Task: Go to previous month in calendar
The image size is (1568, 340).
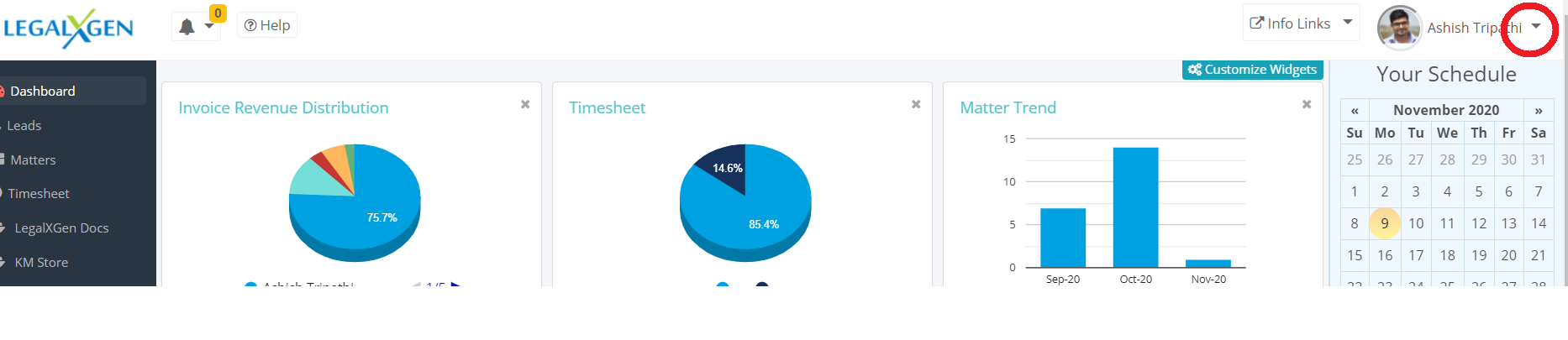Action: click(1355, 110)
